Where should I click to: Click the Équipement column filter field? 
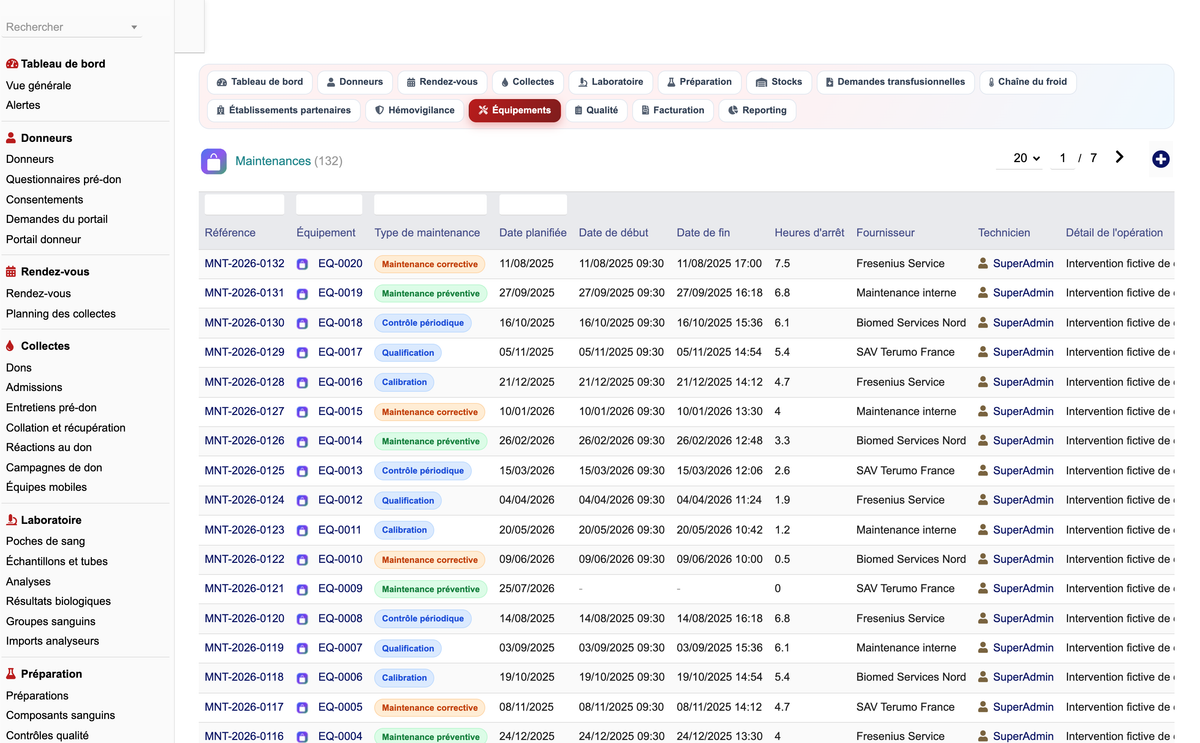click(329, 204)
